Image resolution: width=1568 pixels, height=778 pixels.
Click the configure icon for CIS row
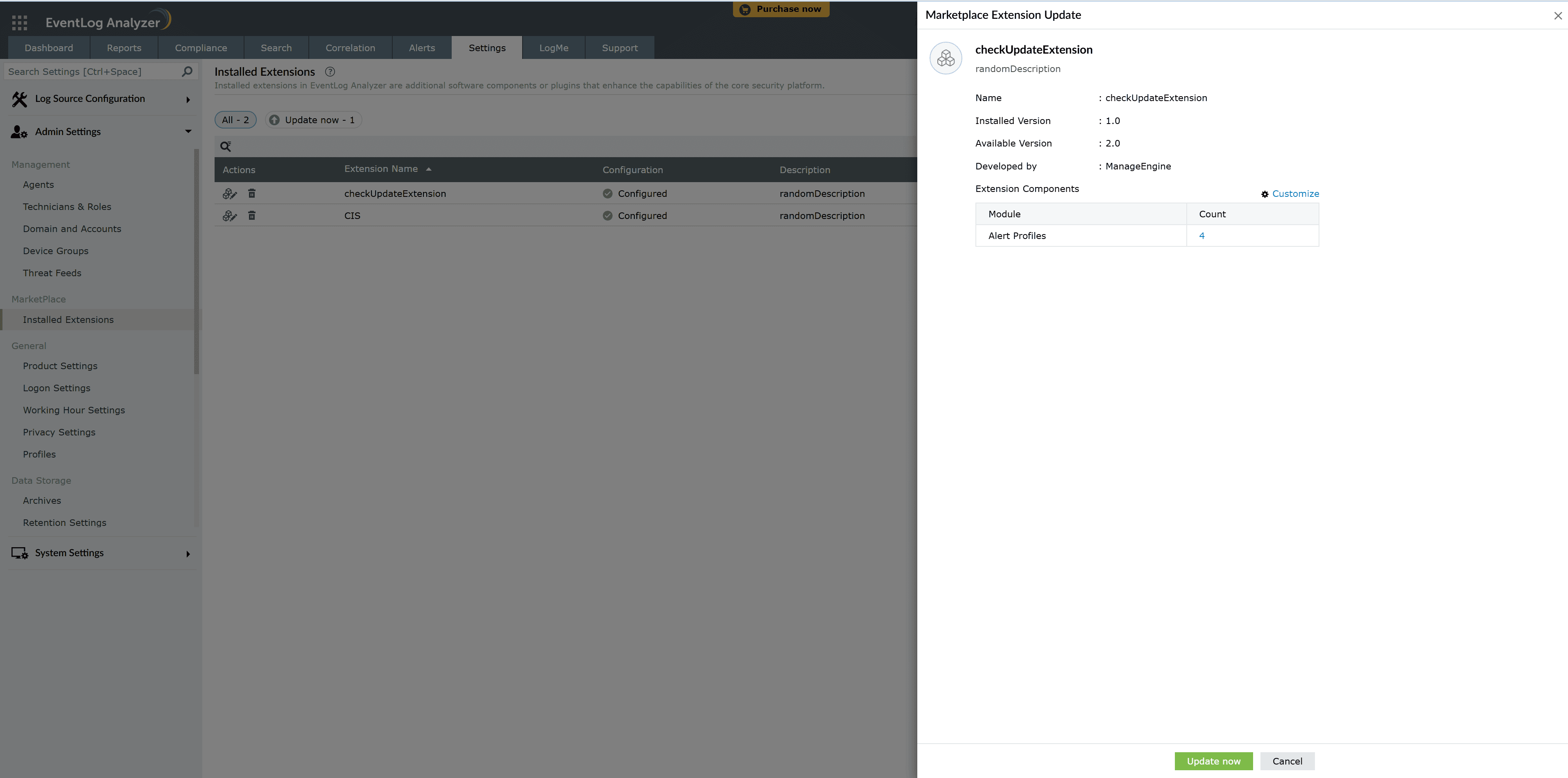[229, 216]
